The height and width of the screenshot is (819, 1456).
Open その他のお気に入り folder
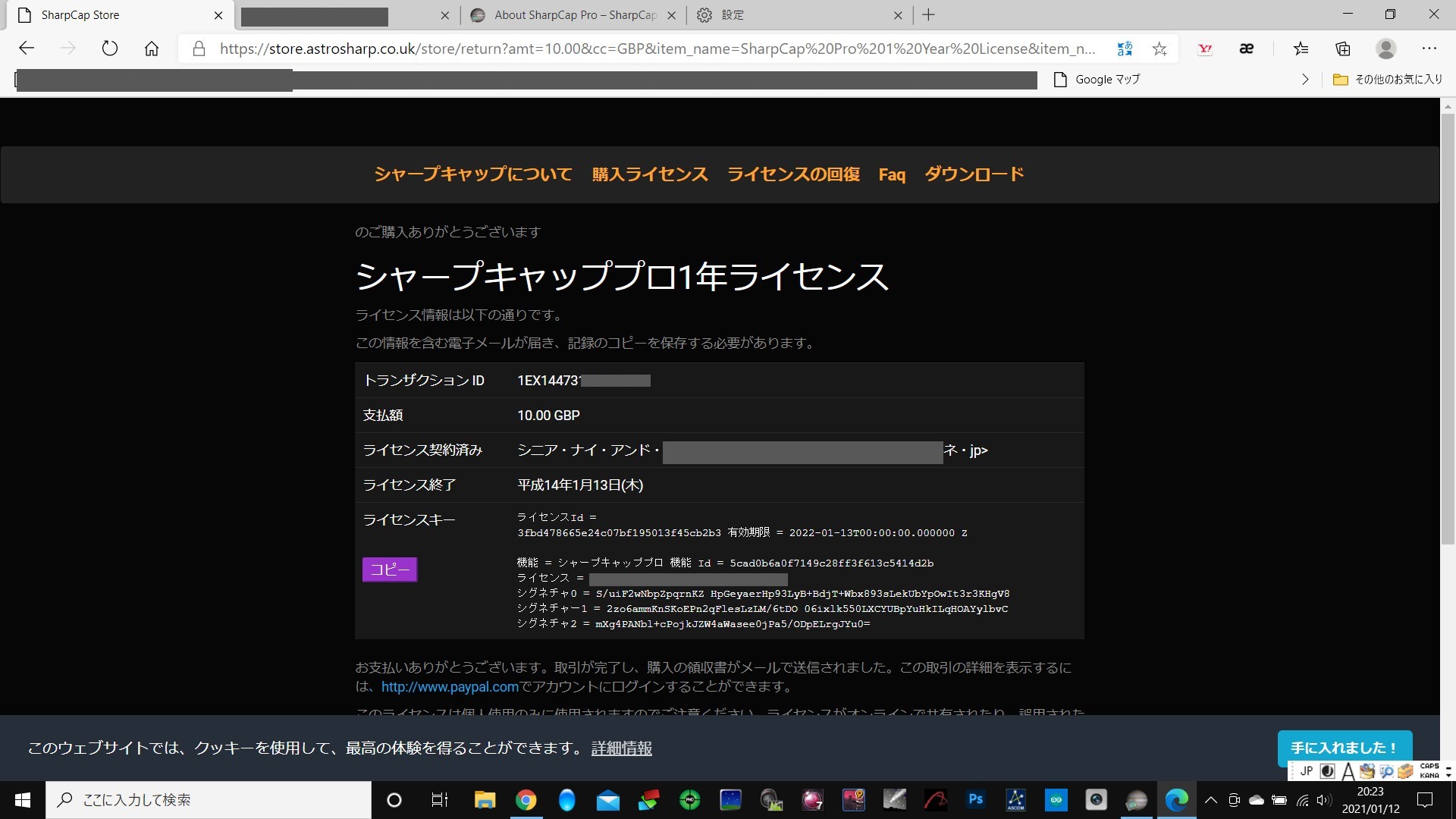pyautogui.click(x=1388, y=80)
